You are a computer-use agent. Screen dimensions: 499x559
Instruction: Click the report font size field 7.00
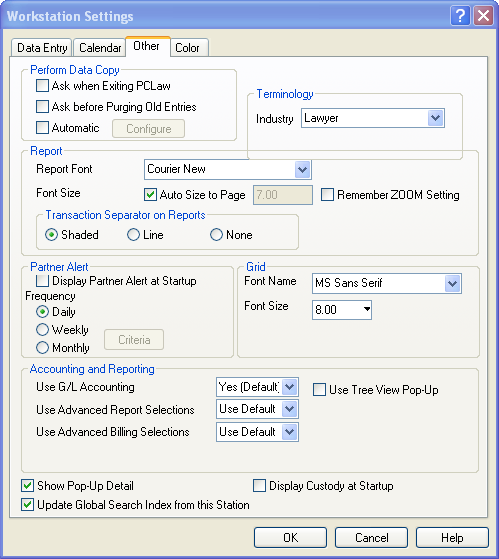283,195
